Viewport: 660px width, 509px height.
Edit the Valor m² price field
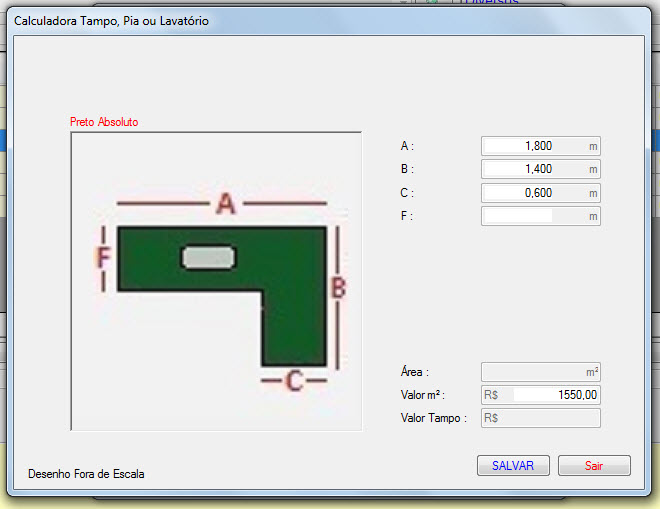[540, 395]
